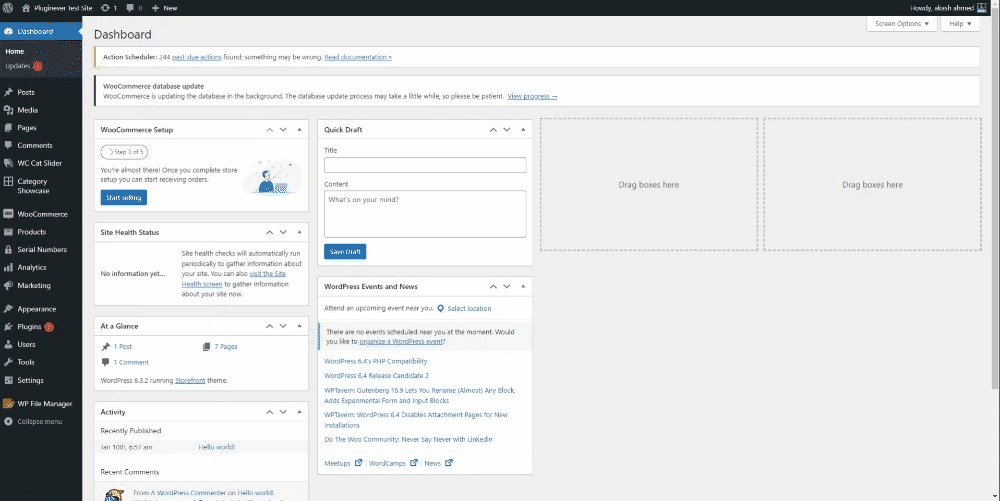Screen dimensions: 1000x501
Task: Click the Analytics bar chart icon
Action: tap(8, 268)
